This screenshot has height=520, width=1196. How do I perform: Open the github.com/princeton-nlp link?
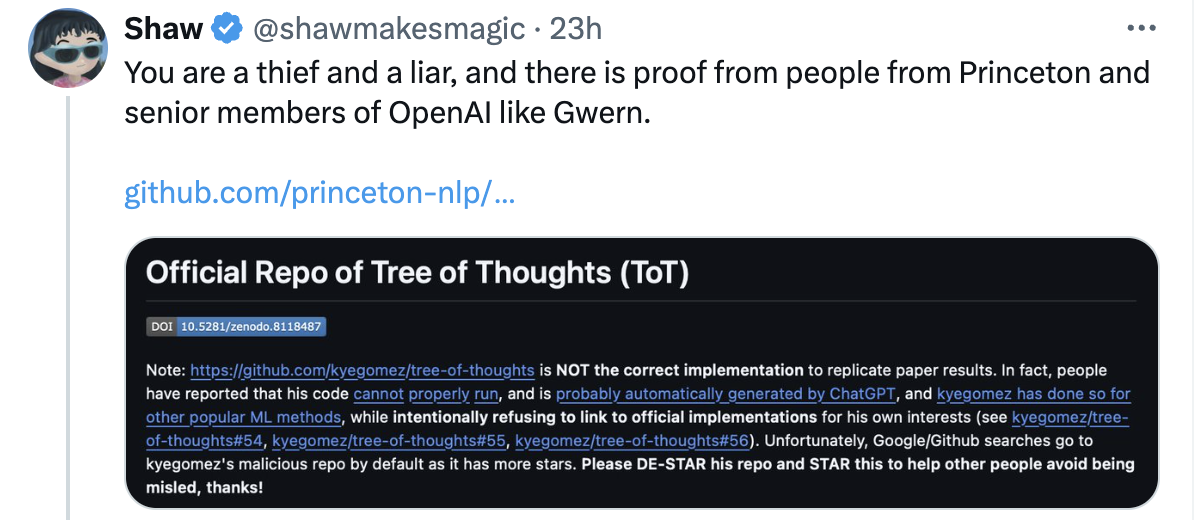pos(320,192)
